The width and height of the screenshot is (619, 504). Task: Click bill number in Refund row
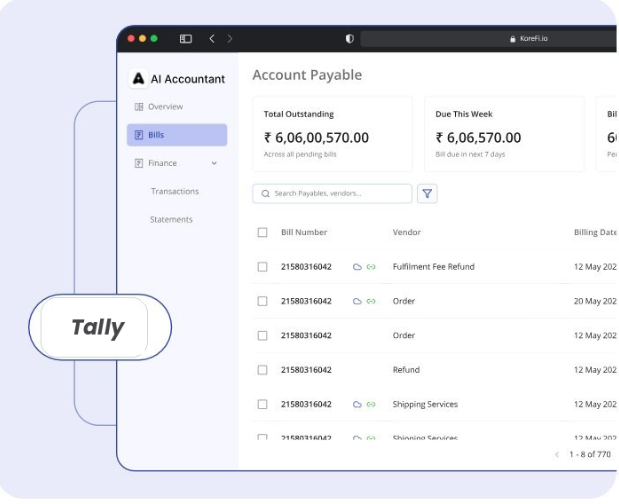[306, 370]
